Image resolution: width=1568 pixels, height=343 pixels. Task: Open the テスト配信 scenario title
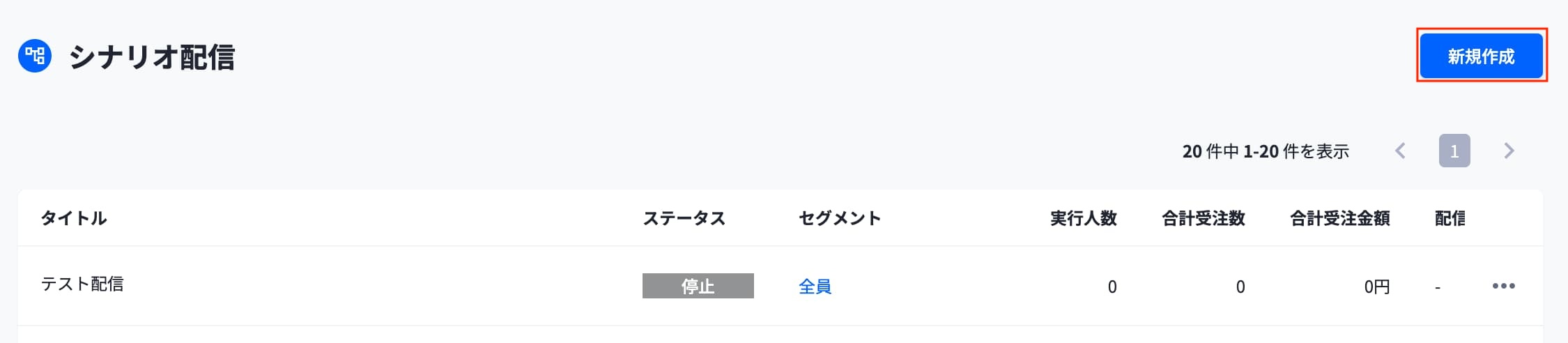click(x=82, y=284)
